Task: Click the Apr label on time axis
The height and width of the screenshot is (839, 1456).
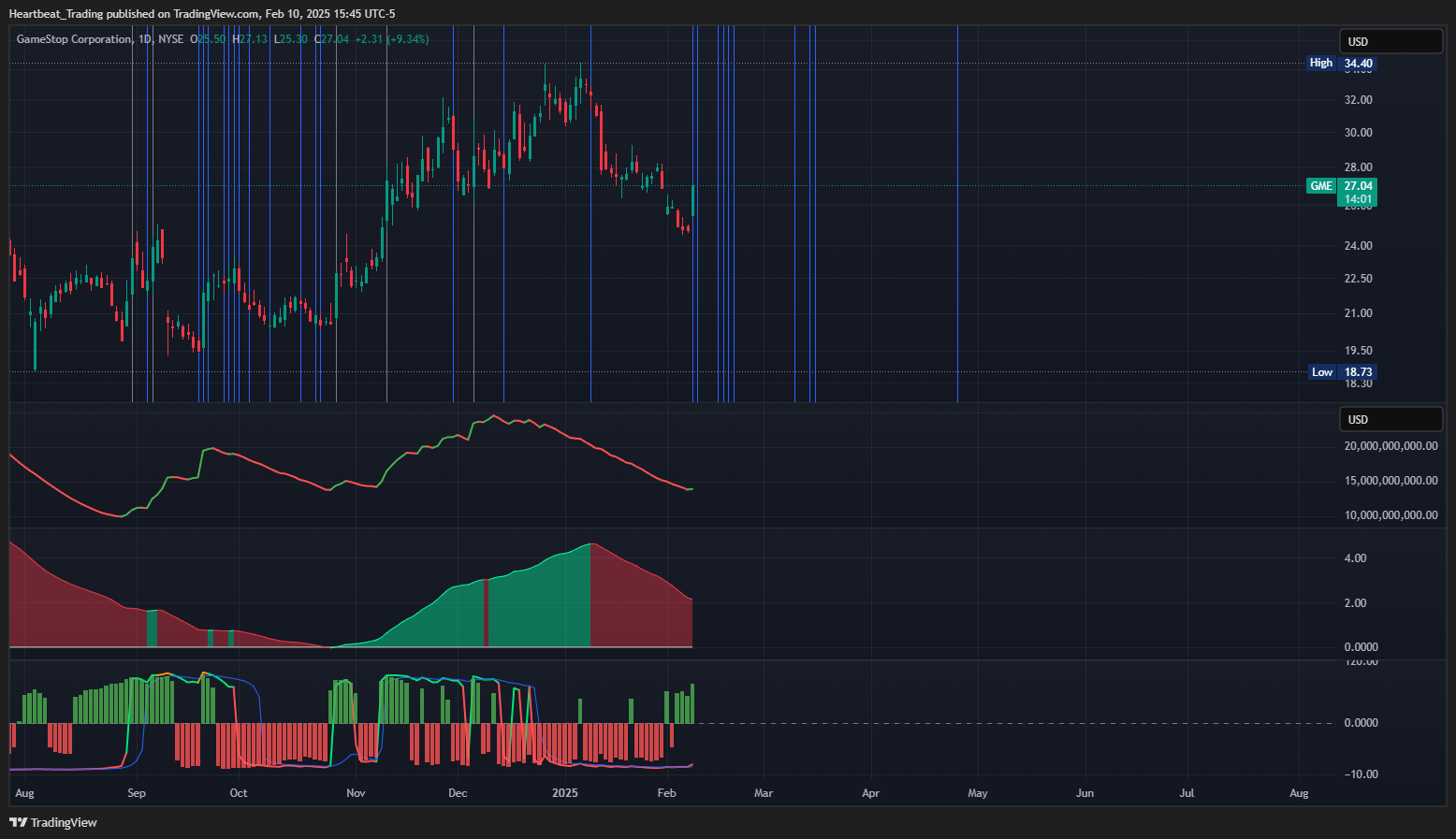Action: click(870, 793)
